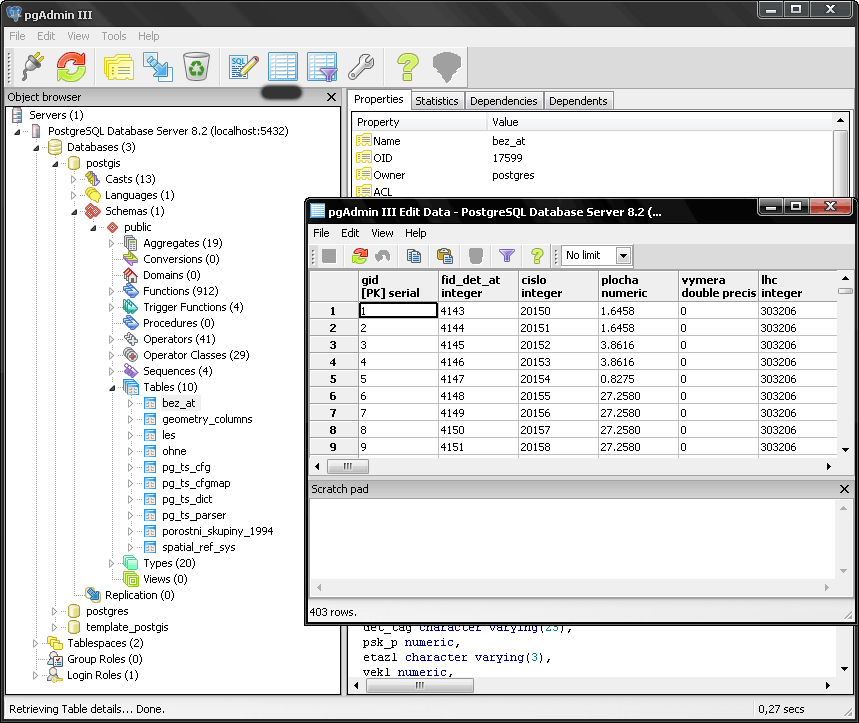Screen dimensions: 859x723
Task: Click cell with cislo value 20154
Action: pos(558,379)
